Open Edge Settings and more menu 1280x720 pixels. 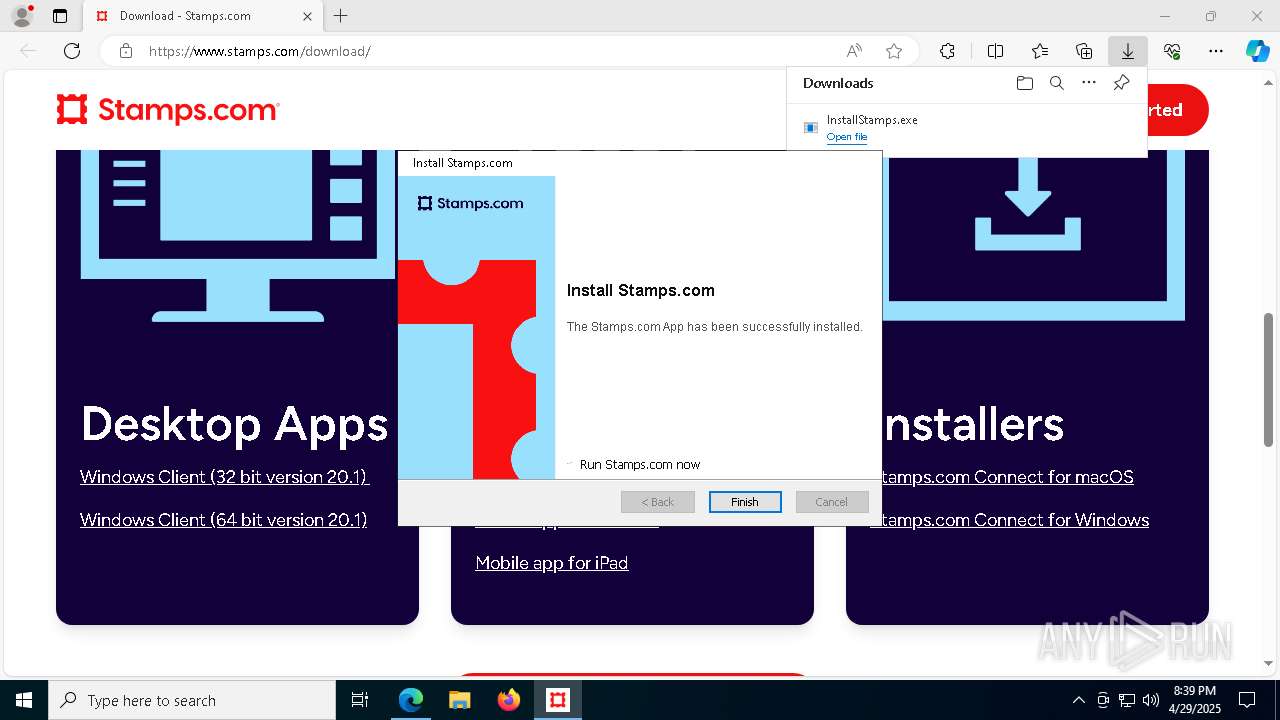[x=1216, y=51]
